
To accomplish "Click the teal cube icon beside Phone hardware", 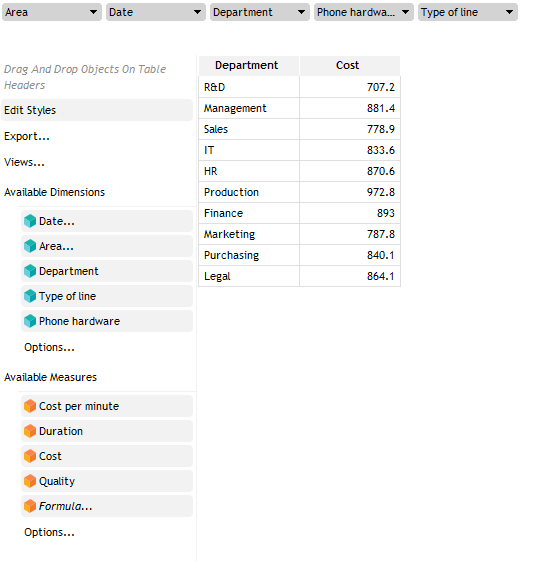I will [x=30, y=321].
